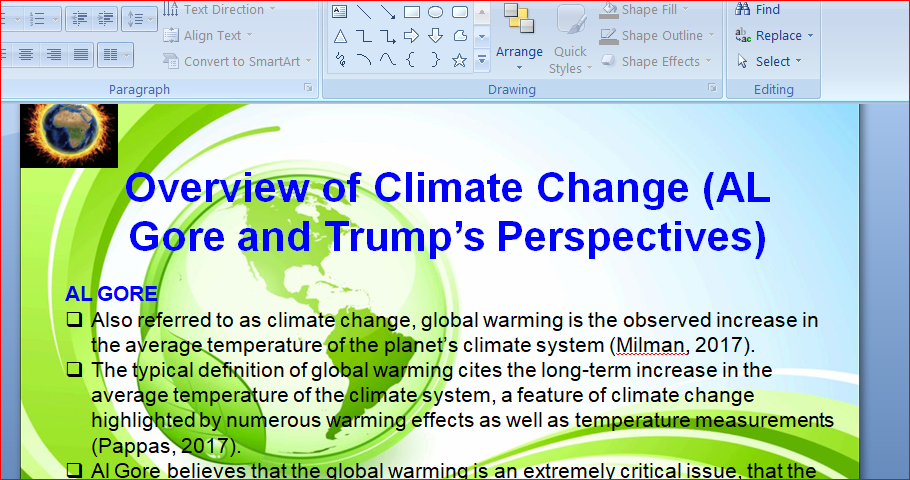
Task: Click the bullet beginning 'Al Gore believes'
Action: point(442,471)
